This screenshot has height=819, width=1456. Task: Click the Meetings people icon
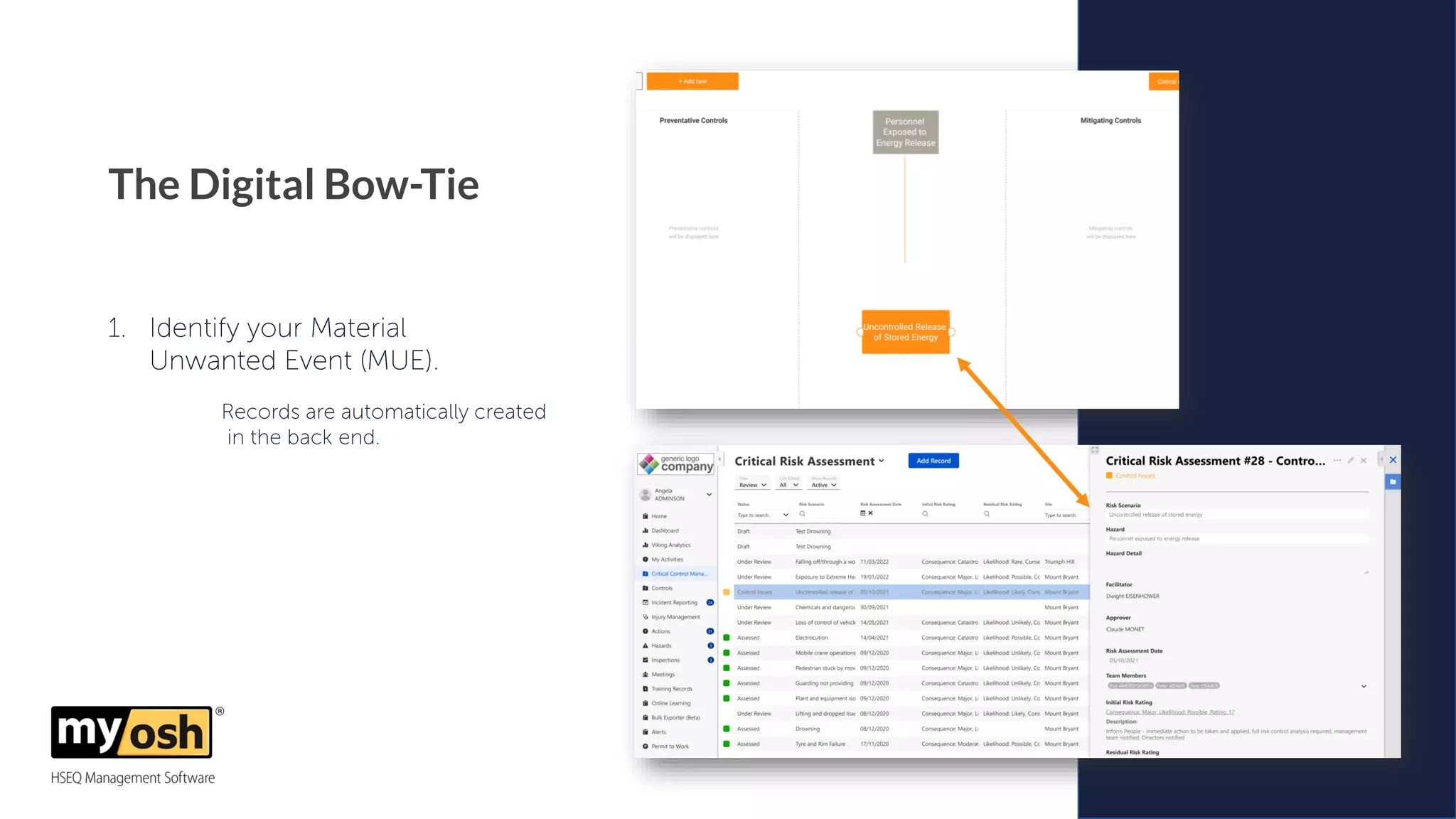[x=646, y=675]
